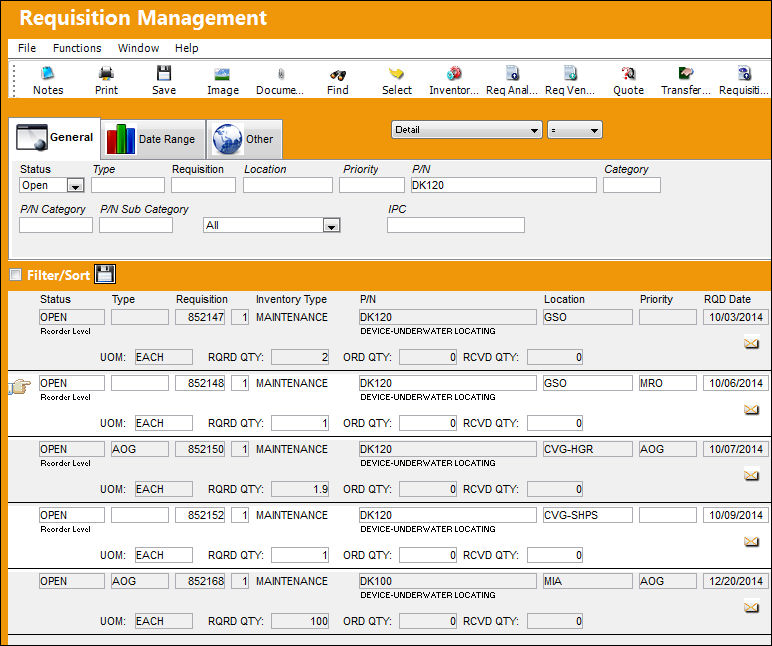772x646 pixels.
Task: Open the Image toolbar icon
Action: 223,74
